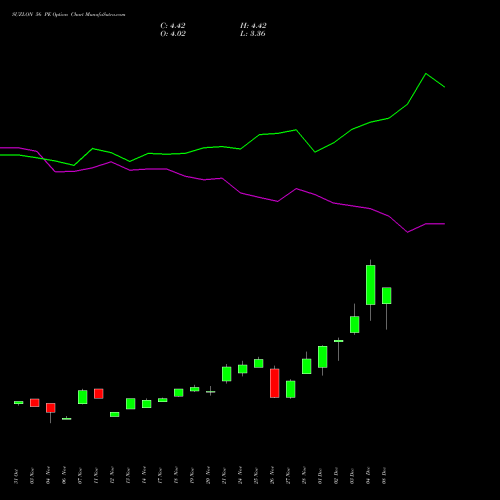
Task: Click the 04 Dec date label
Action: pos(368,476)
